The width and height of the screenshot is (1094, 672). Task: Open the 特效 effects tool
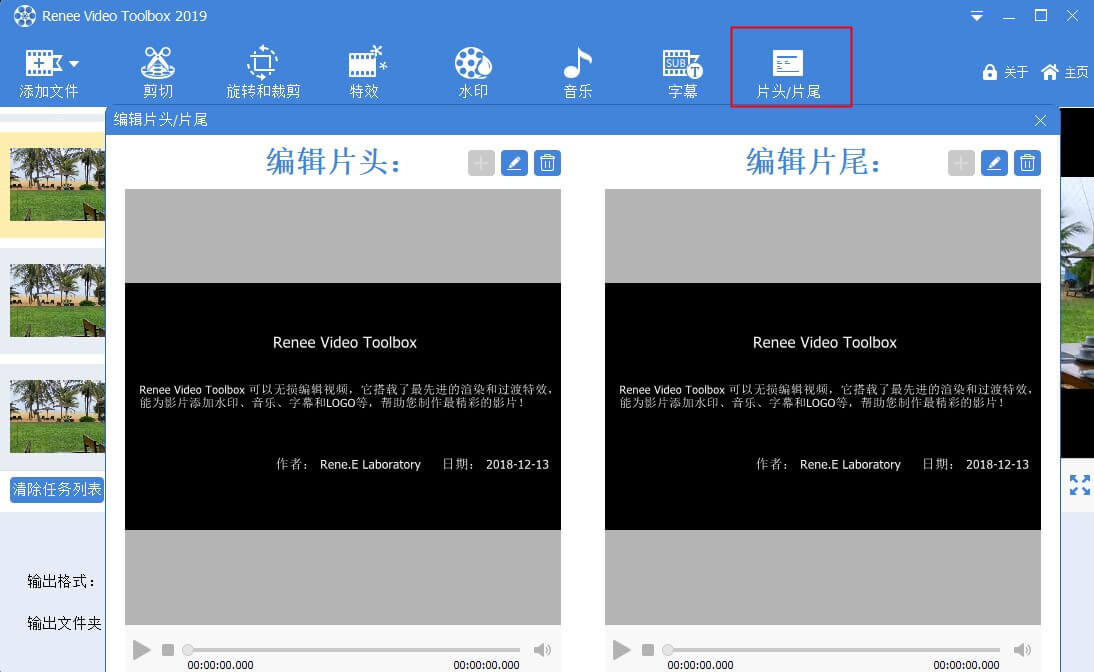point(365,73)
